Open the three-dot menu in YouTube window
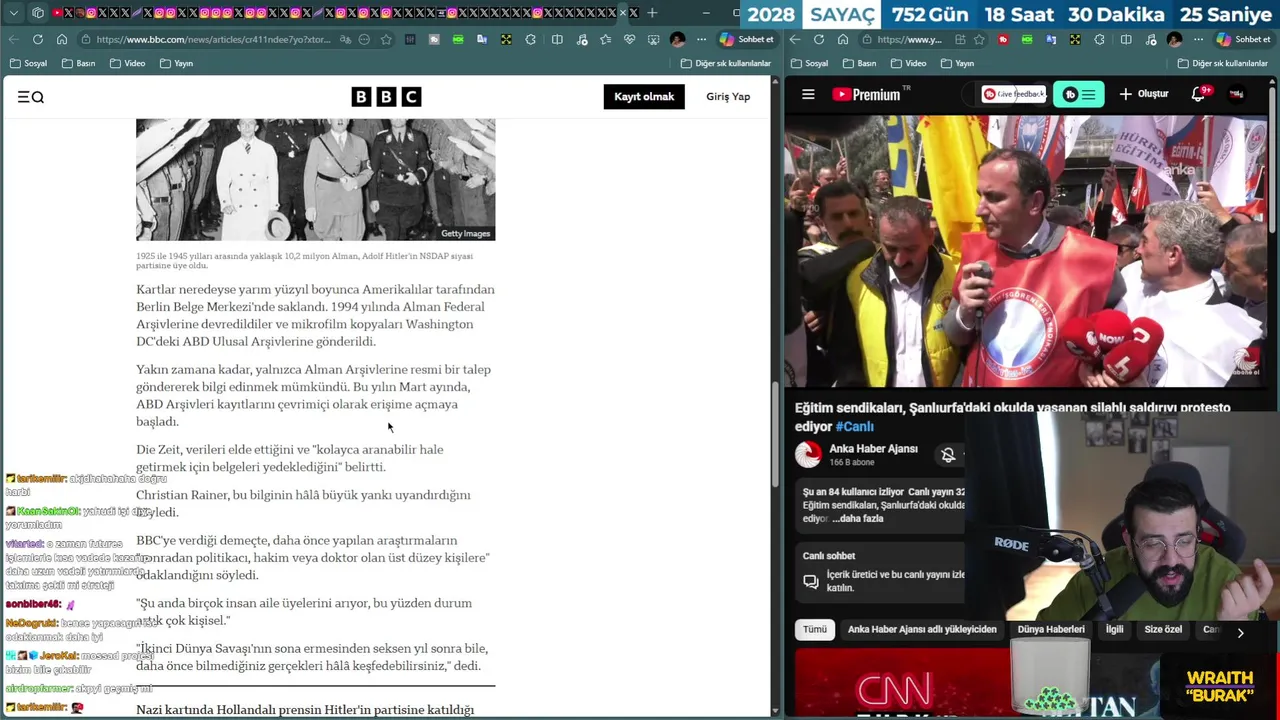Viewport: 1280px width, 720px height. (1198, 39)
